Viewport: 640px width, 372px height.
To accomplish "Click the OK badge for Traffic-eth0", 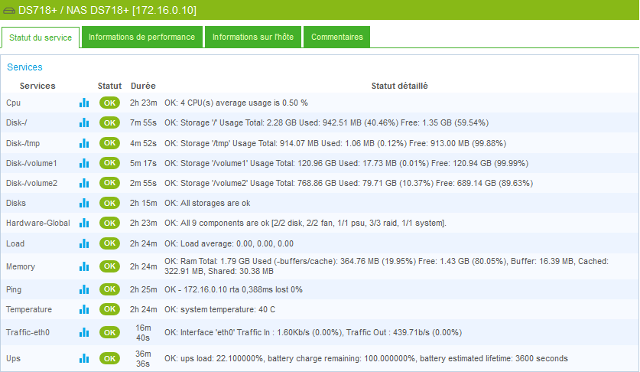I will coord(109,332).
